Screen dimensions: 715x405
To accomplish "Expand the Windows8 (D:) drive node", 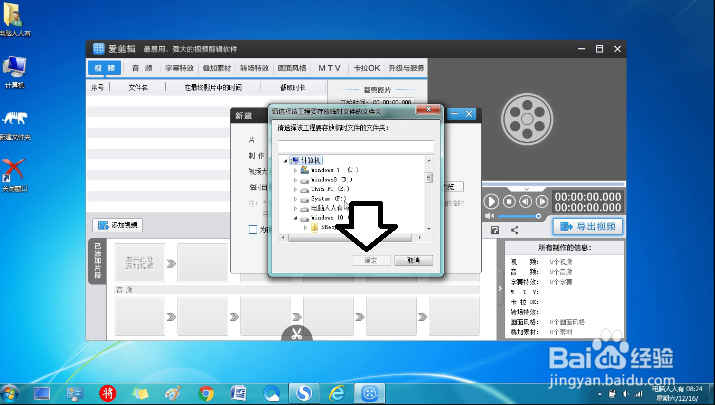I will pos(295,180).
